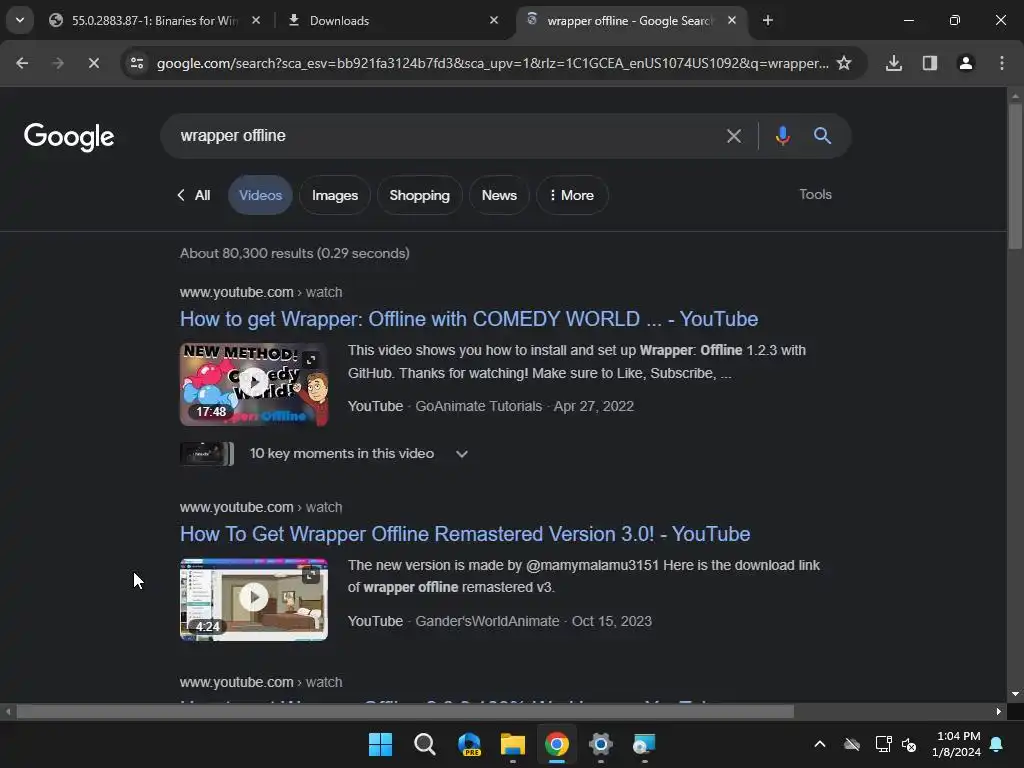Open the last taskbar app with monitor icon
Viewport: 1024px width, 768px height.
[645, 744]
